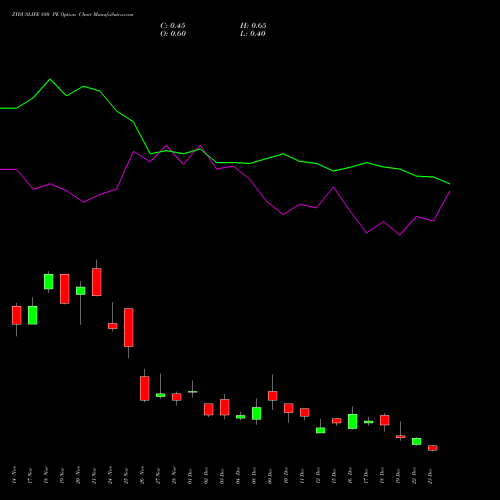This screenshot has width=500, height=500.
Task: Select the '03 Dec' date label
Action: (x=222, y=475)
